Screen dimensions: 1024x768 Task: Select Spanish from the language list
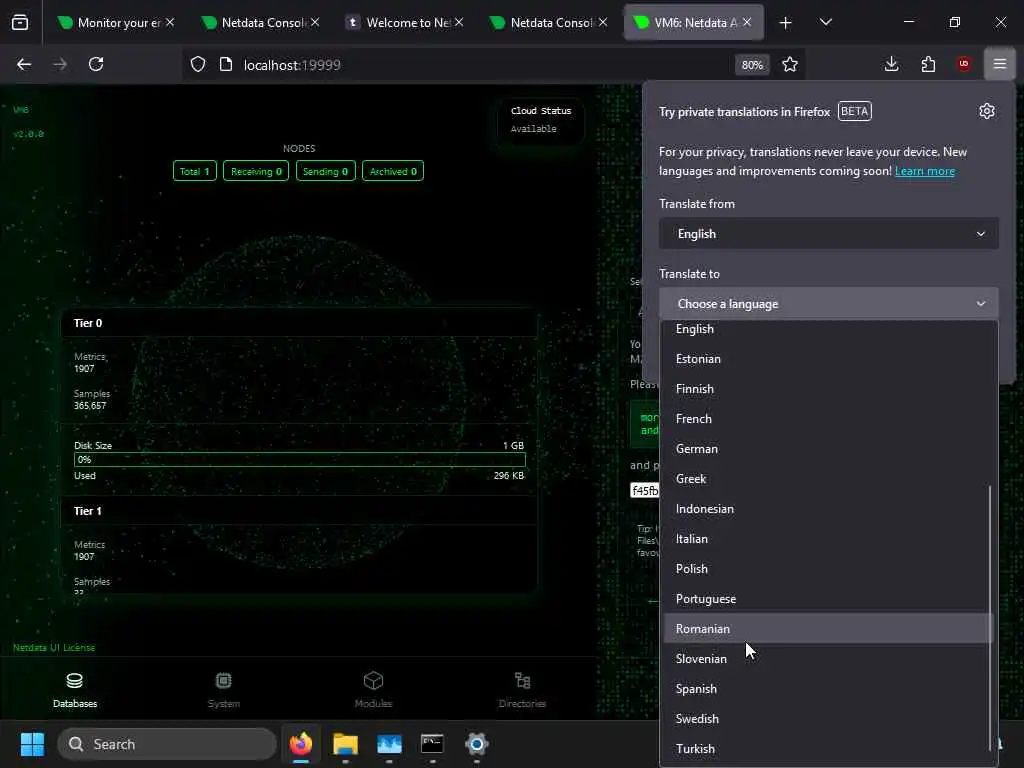[826, 689]
